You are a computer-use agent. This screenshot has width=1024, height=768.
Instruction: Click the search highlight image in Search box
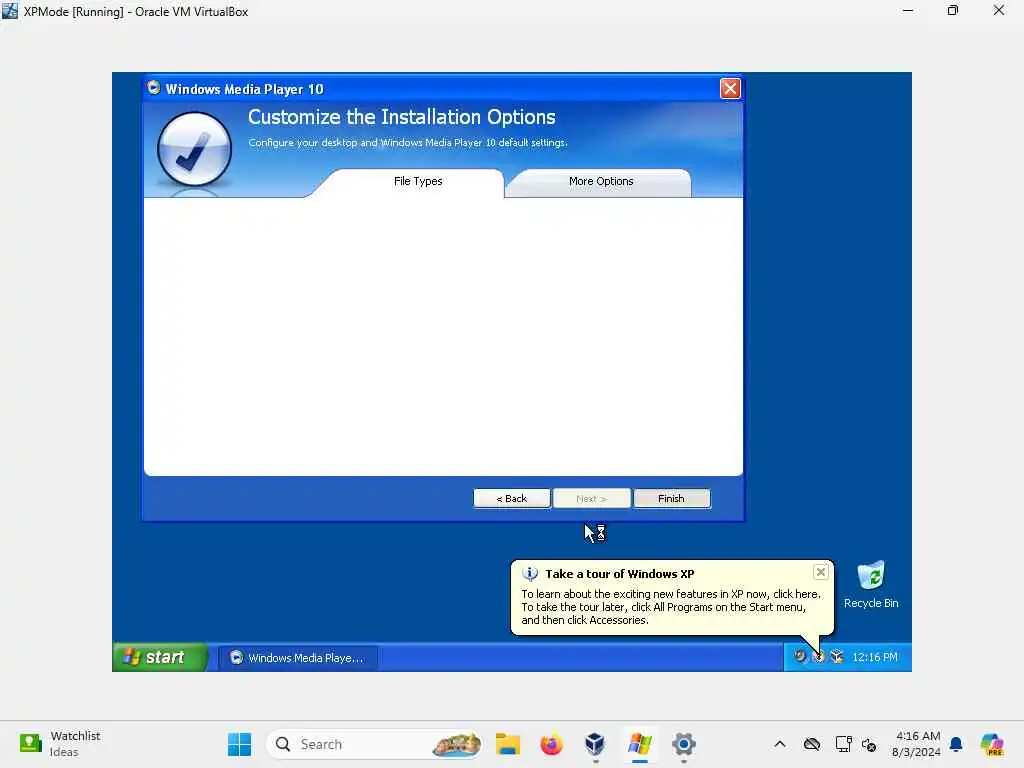pyautogui.click(x=456, y=744)
